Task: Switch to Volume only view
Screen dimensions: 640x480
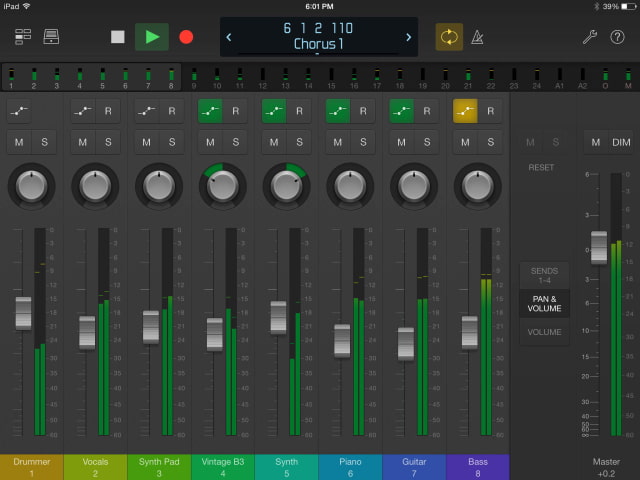Action: [x=544, y=332]
